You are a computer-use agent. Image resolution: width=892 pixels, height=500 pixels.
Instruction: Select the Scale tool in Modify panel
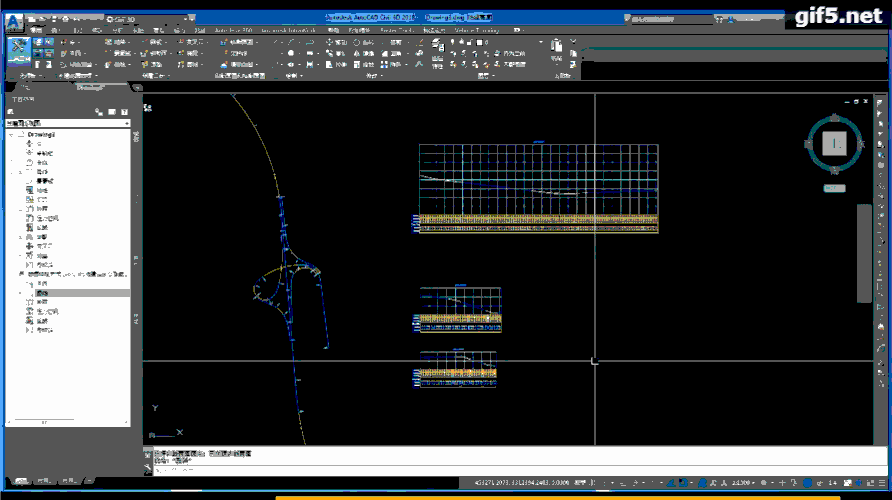pos(363,65)
